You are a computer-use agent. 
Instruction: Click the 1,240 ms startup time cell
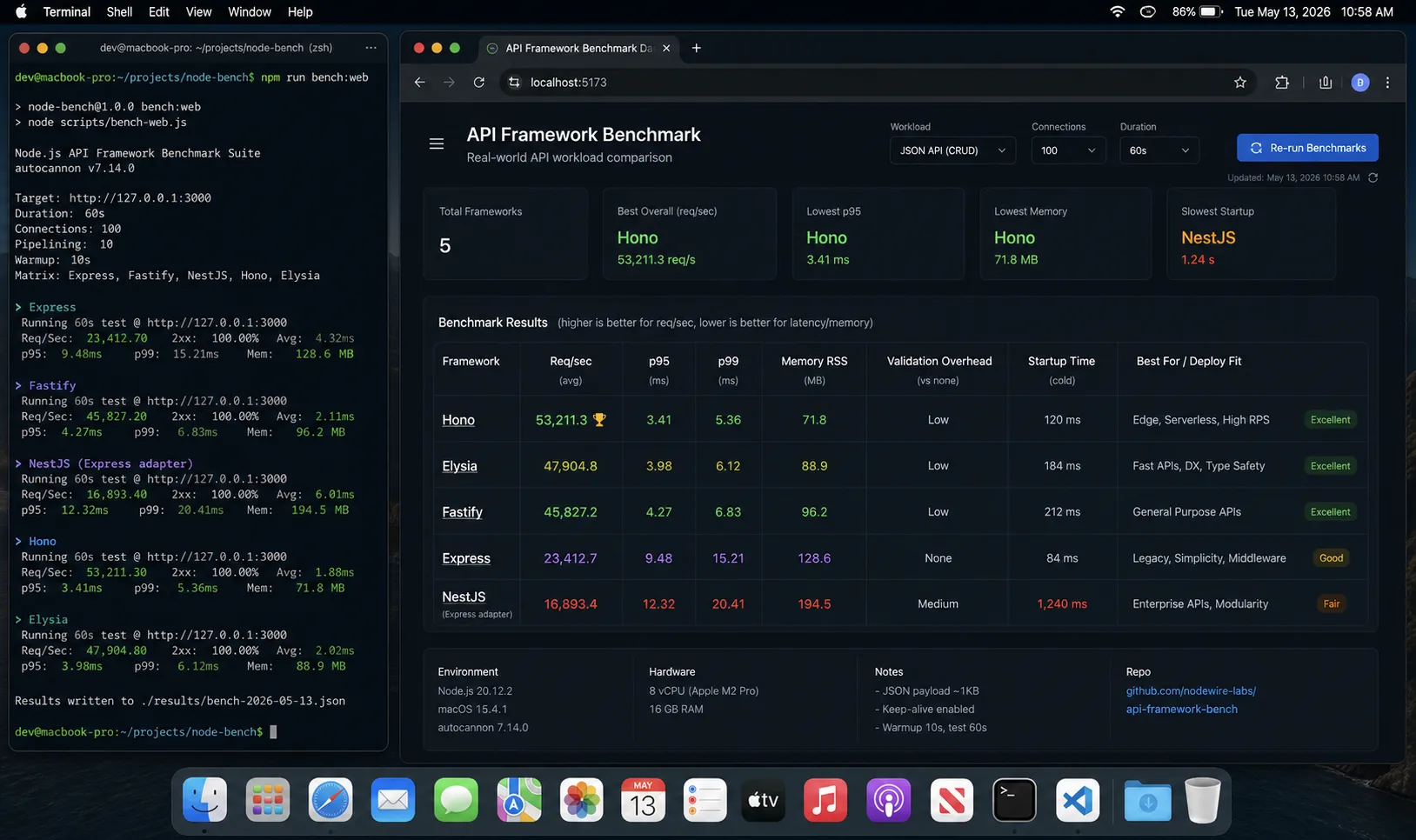pyautogui.click(x=1062, y=603)
